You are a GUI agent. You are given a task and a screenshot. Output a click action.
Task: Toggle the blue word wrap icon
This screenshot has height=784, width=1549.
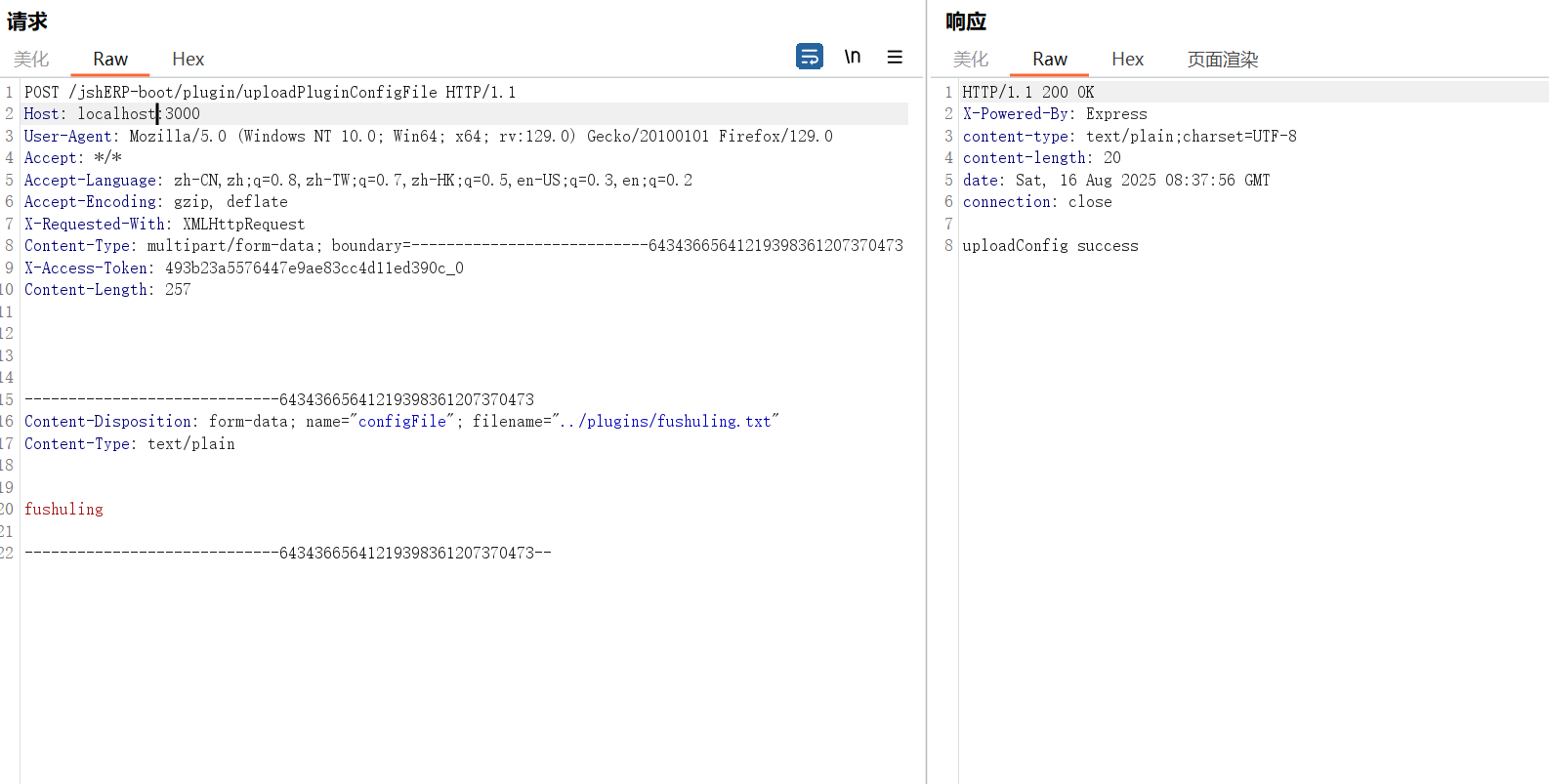tap(809, 57)
